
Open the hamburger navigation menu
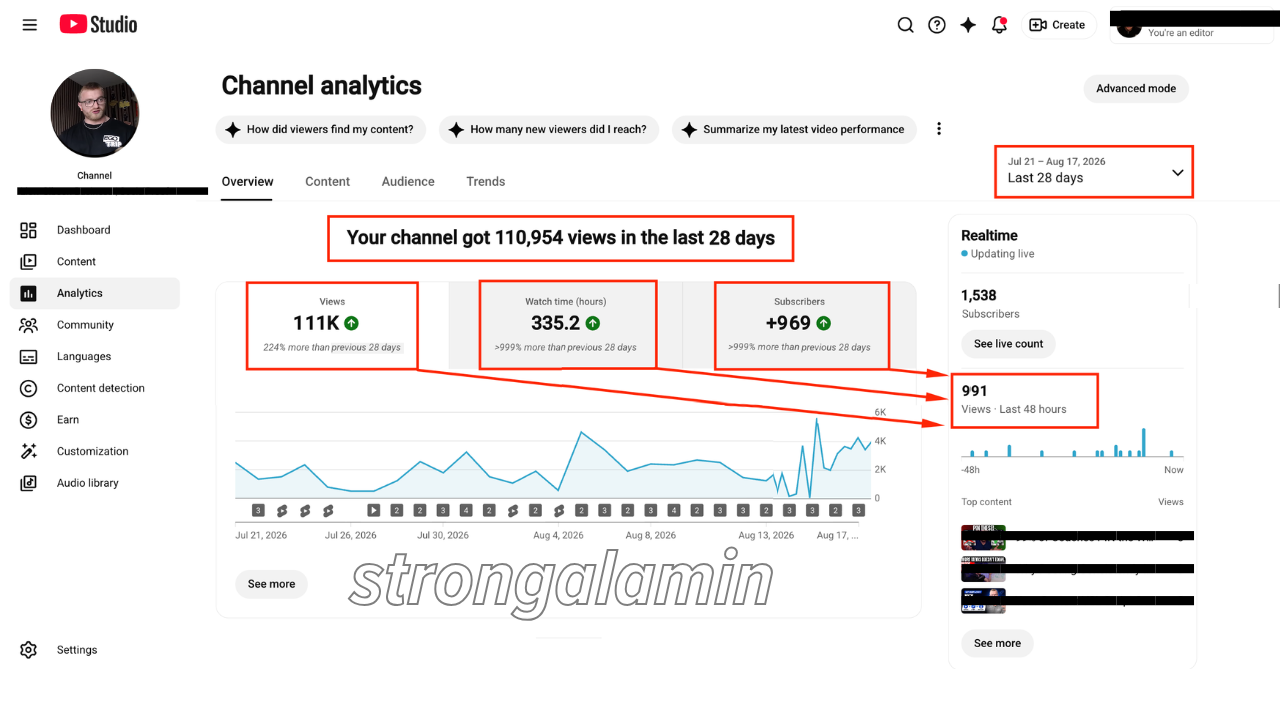click(x=30, y=25)
